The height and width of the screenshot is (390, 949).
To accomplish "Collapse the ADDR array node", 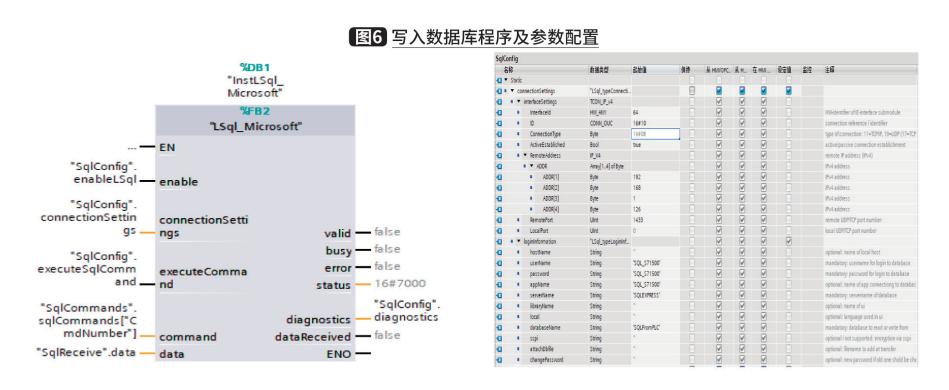I will coord(531,167).
